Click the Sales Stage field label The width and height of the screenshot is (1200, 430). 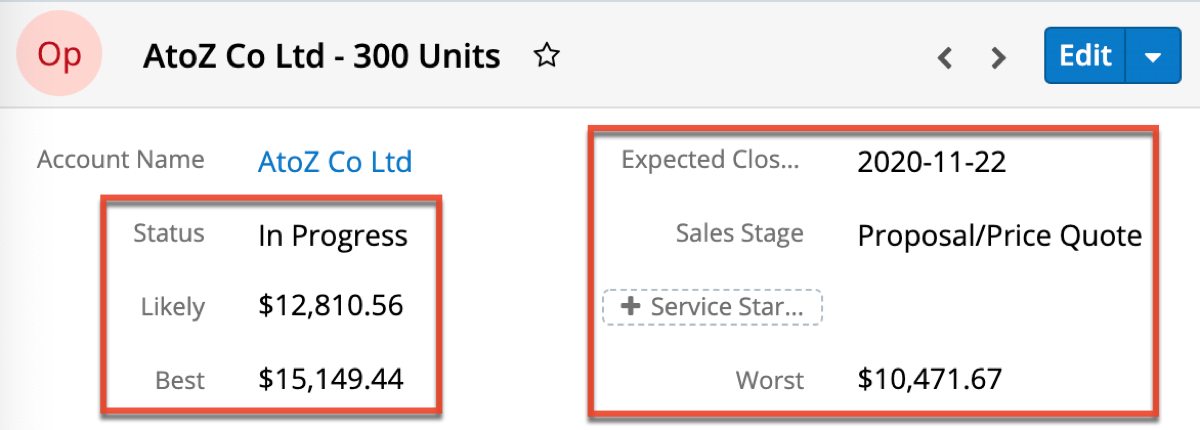pyautogui.click(x=739, y=234)
